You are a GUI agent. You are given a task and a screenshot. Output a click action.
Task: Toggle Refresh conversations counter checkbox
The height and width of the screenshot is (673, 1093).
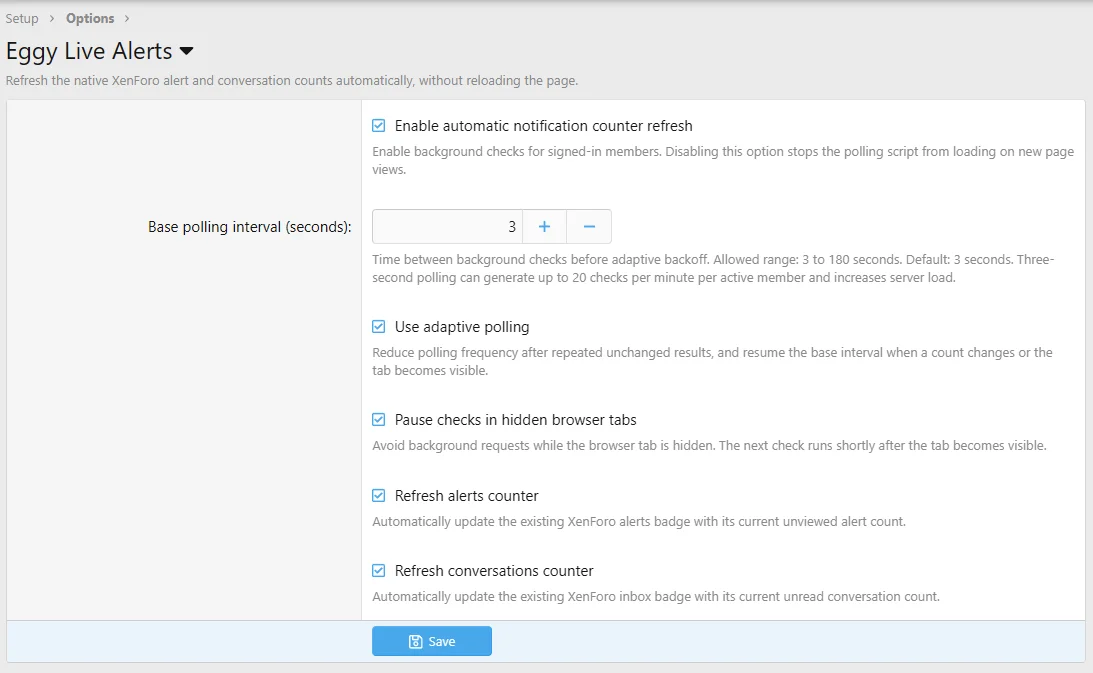379,570
